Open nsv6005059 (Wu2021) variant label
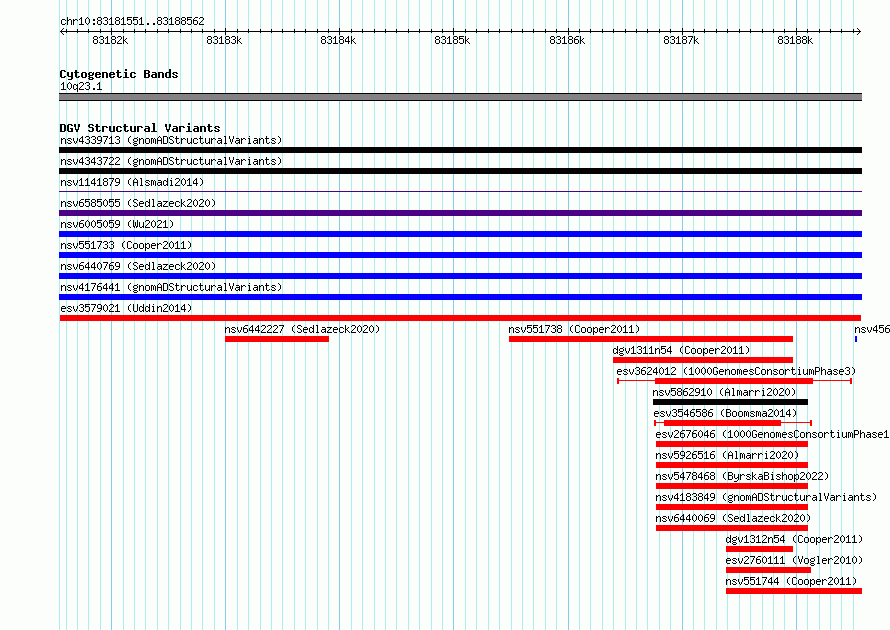Screen dimensions: 890x630 (x=117, y=224)
